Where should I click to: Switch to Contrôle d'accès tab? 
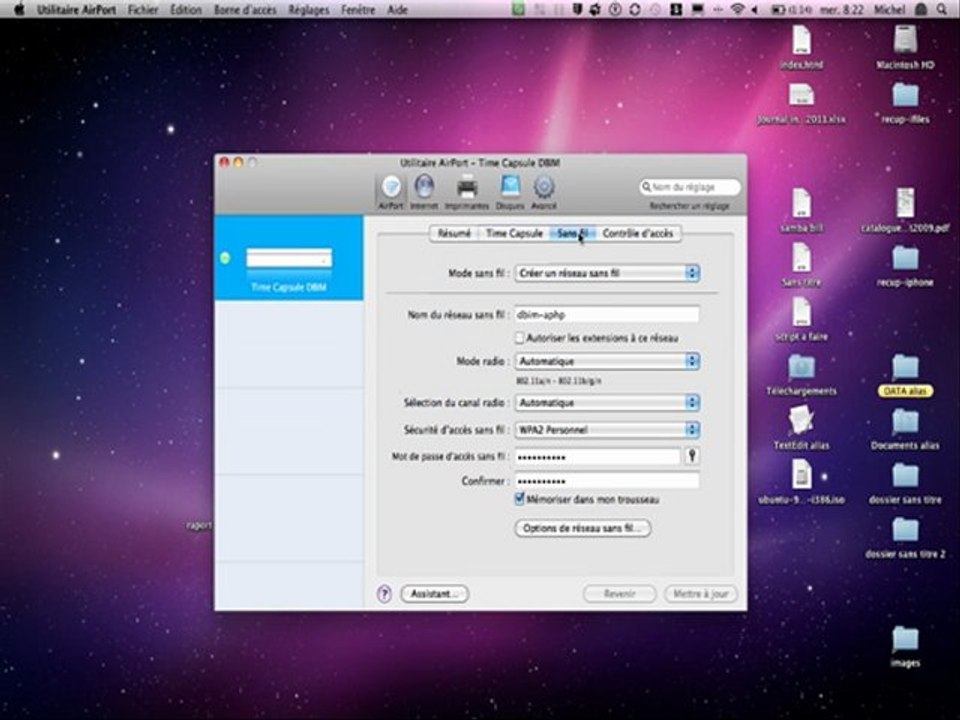(x=637, y=233)
